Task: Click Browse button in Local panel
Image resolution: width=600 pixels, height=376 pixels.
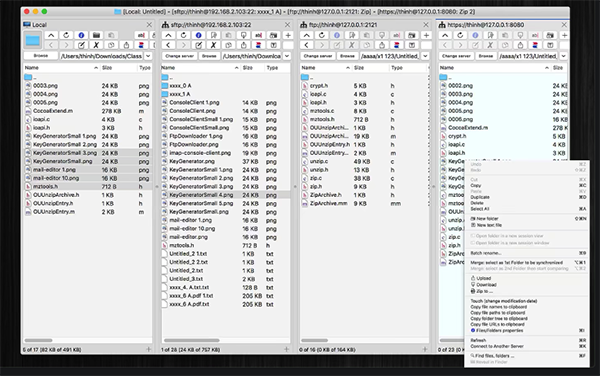Action: pyautogui.click(x=41, y=56)
